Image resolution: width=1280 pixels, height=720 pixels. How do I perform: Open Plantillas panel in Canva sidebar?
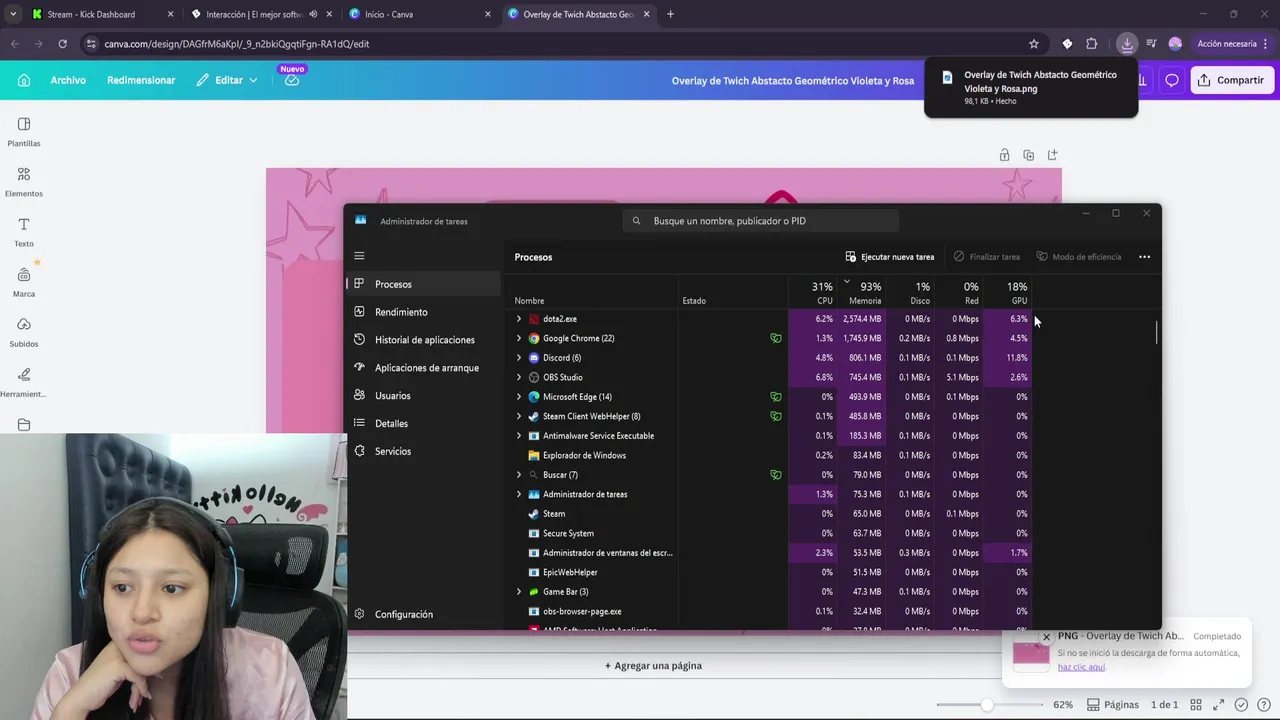tap(24, 131)
